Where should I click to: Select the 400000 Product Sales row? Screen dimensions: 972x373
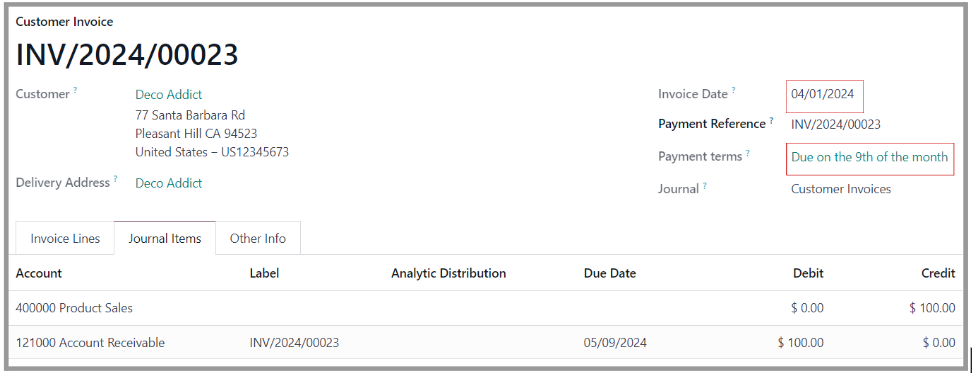[x=485, y=308]
